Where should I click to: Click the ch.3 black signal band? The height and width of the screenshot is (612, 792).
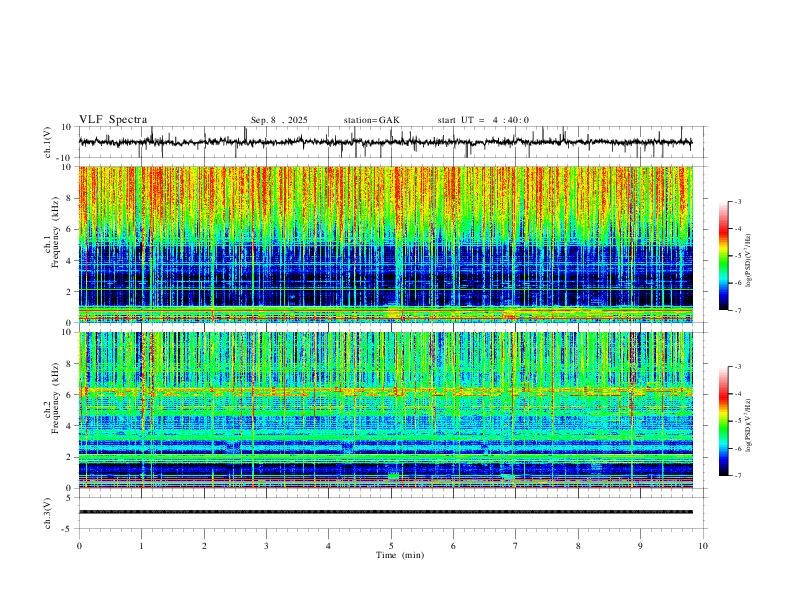tap(385, 512)
